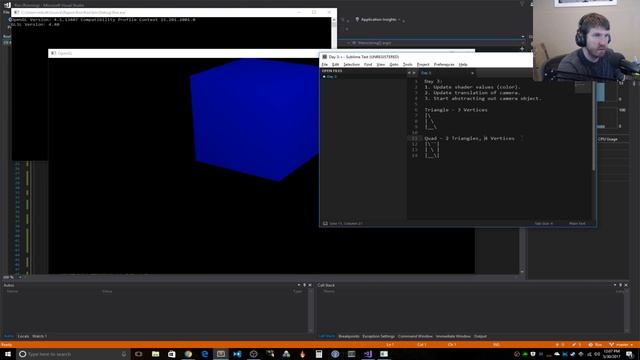640x360 pixels.
Task: Click Day 3 under Open Files sidebar
Action: pyautogui.click(x=331, y=77)
